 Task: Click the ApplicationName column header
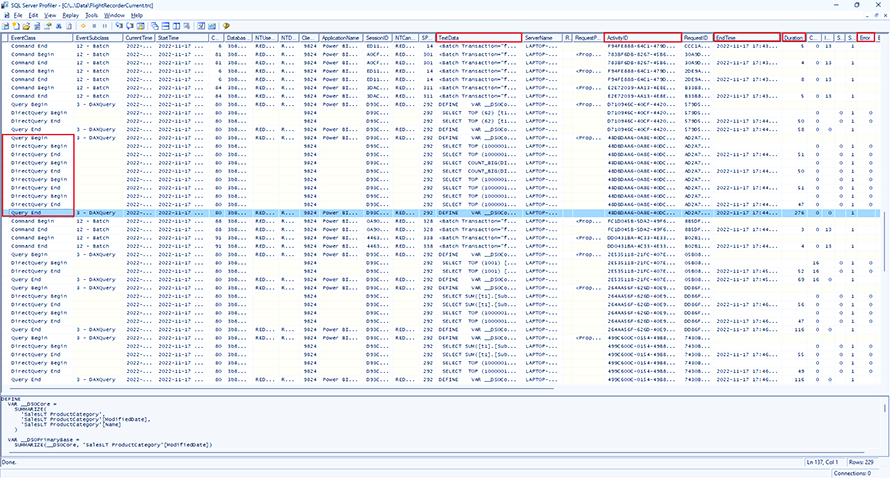(341, 37)
